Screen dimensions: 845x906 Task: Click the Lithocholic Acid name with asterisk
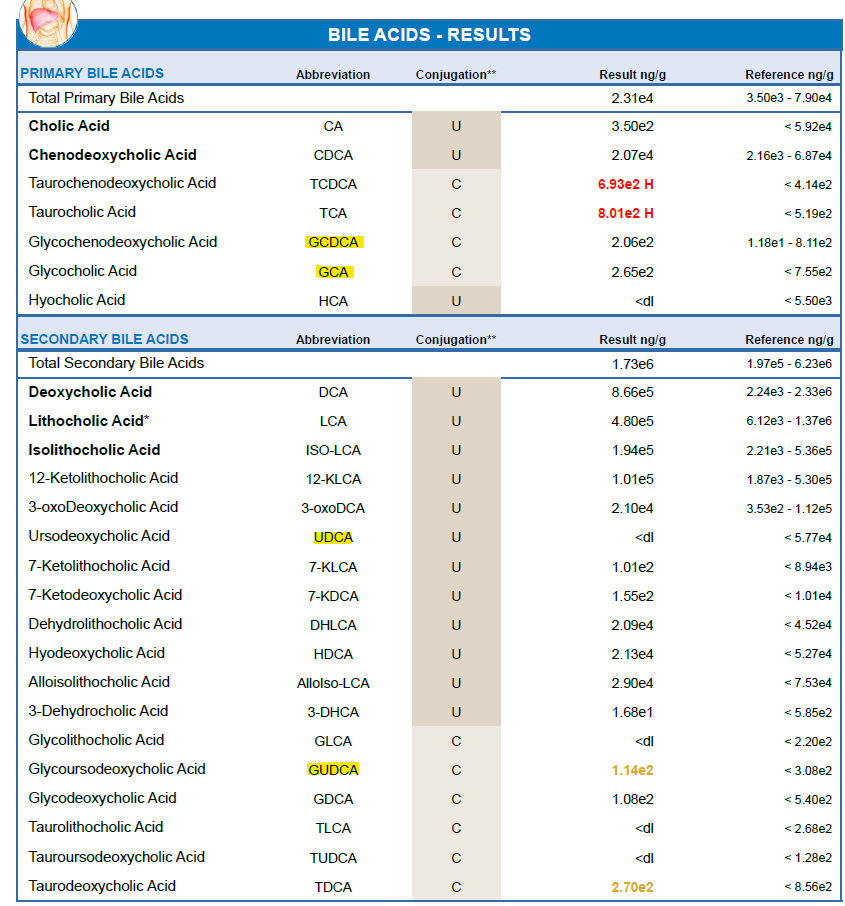88,421
